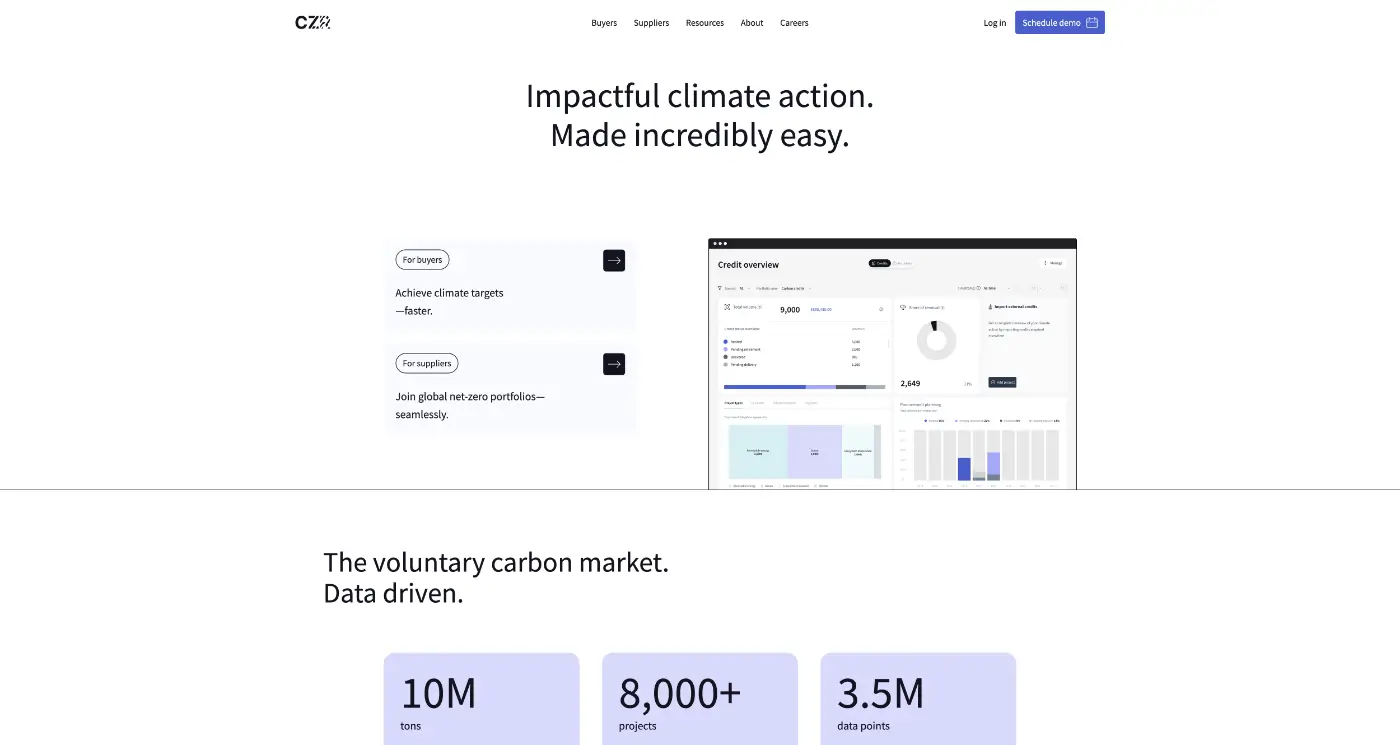
Task: Click the filter funnel icon in Credit overview
Action: pos(720,288)
